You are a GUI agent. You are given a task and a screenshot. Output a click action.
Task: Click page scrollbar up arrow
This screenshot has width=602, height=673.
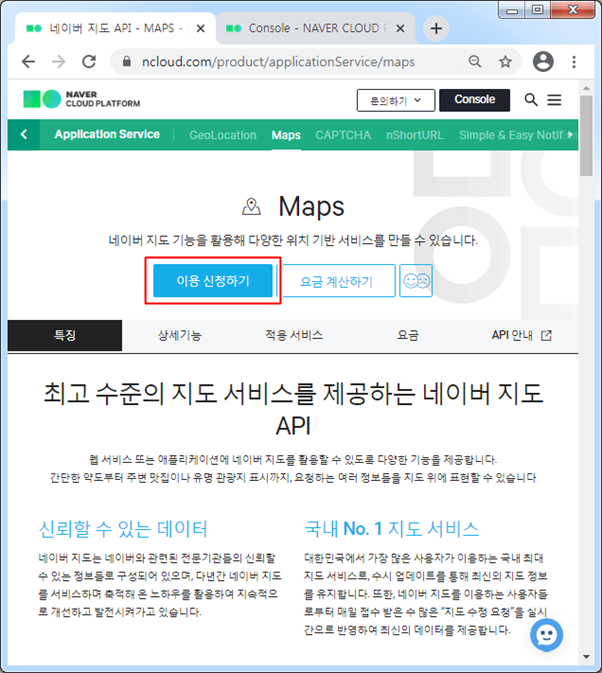pyautogui.click(x=586, y=88)
